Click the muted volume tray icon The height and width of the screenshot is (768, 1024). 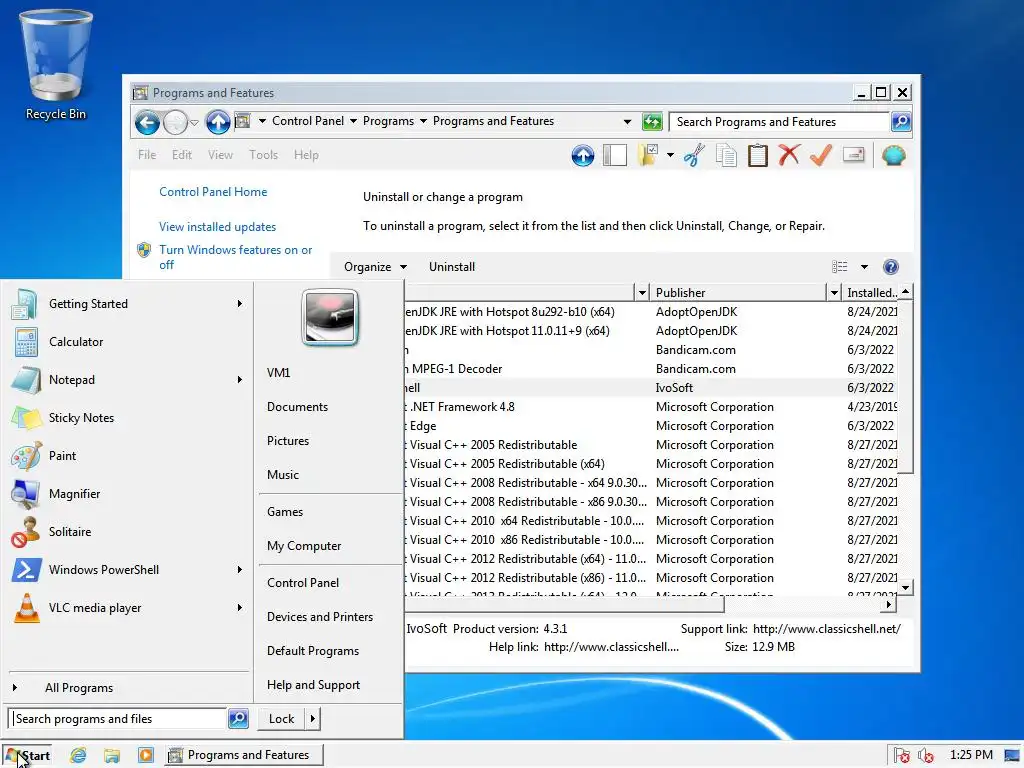click(x=925, y=756)
